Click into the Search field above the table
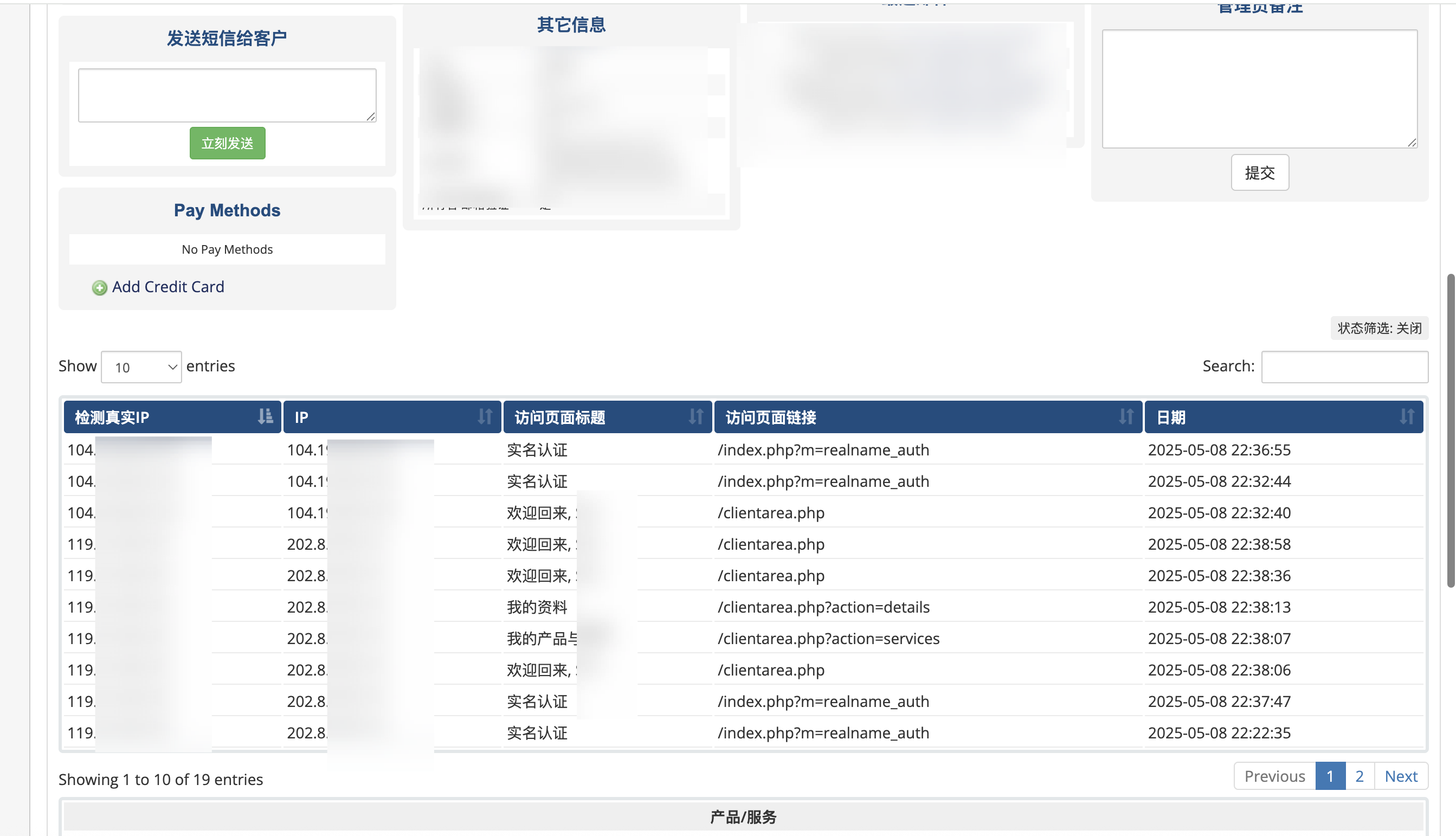Screen dimensions: 1456x836 [1345, 366]
